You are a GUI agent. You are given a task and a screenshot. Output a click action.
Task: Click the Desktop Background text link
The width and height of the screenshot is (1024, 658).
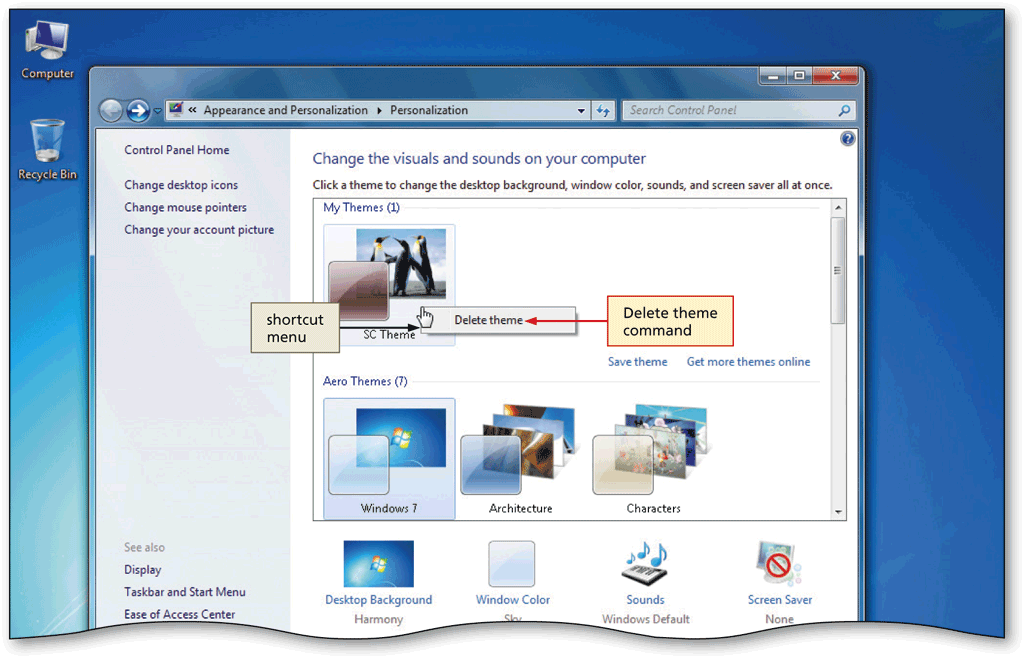point(379,600)
